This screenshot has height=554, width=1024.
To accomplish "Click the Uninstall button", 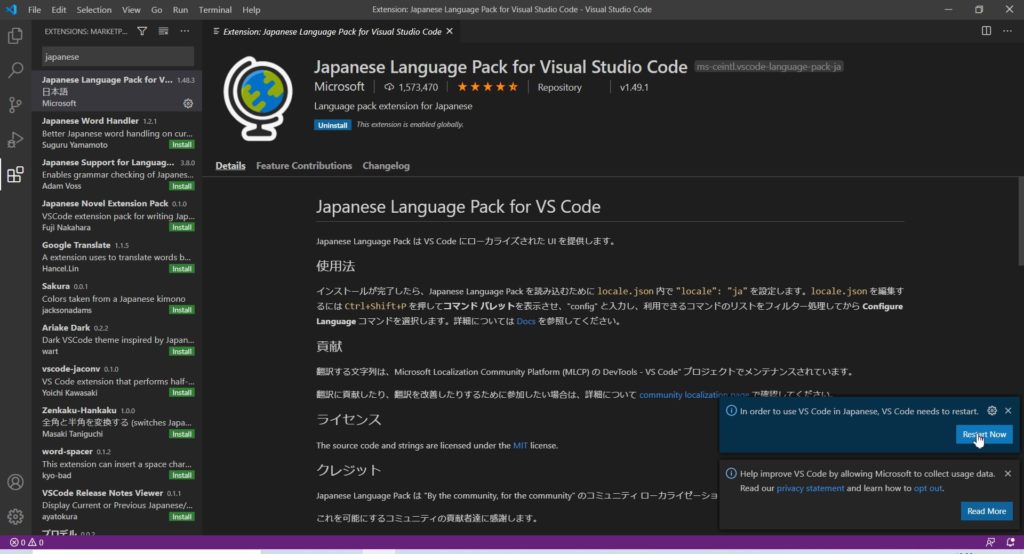I will 332,125.
